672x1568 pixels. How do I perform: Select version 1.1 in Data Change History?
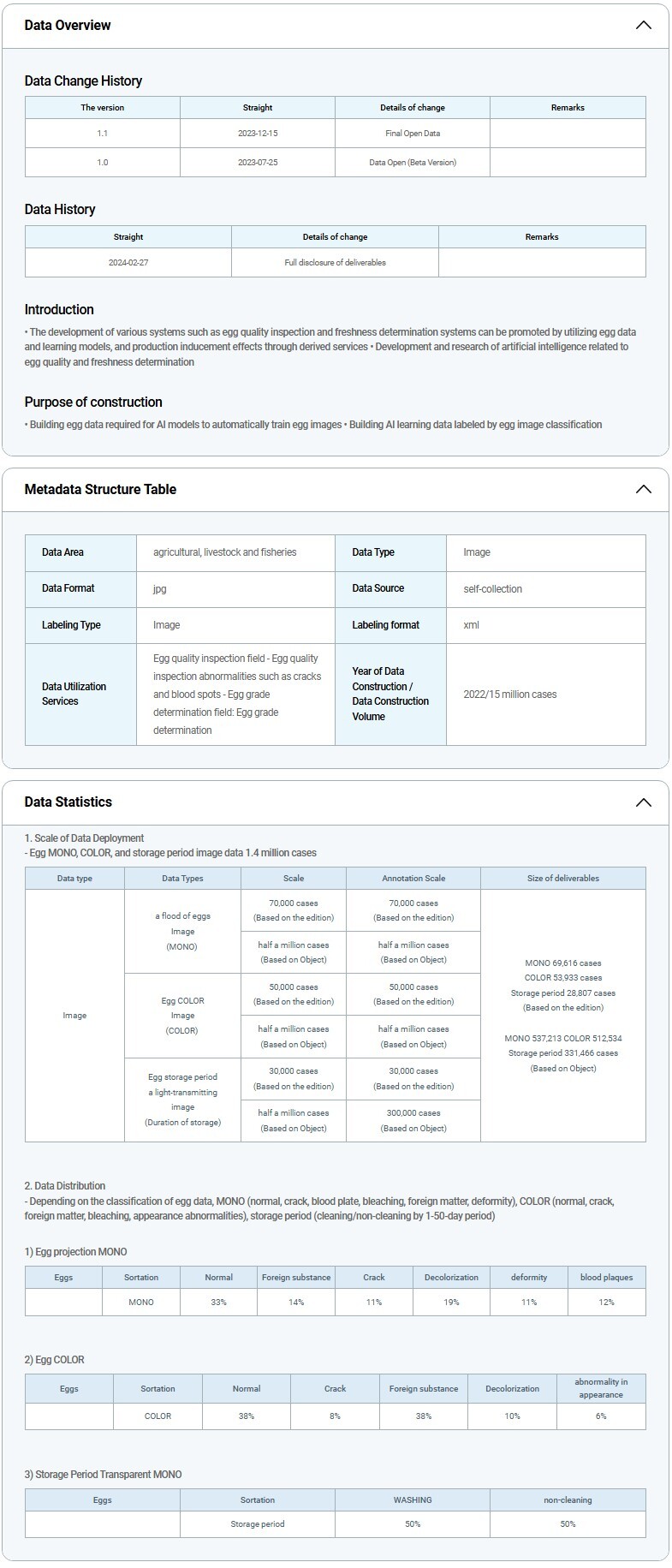pyautogui.click(x=103, y=134)
